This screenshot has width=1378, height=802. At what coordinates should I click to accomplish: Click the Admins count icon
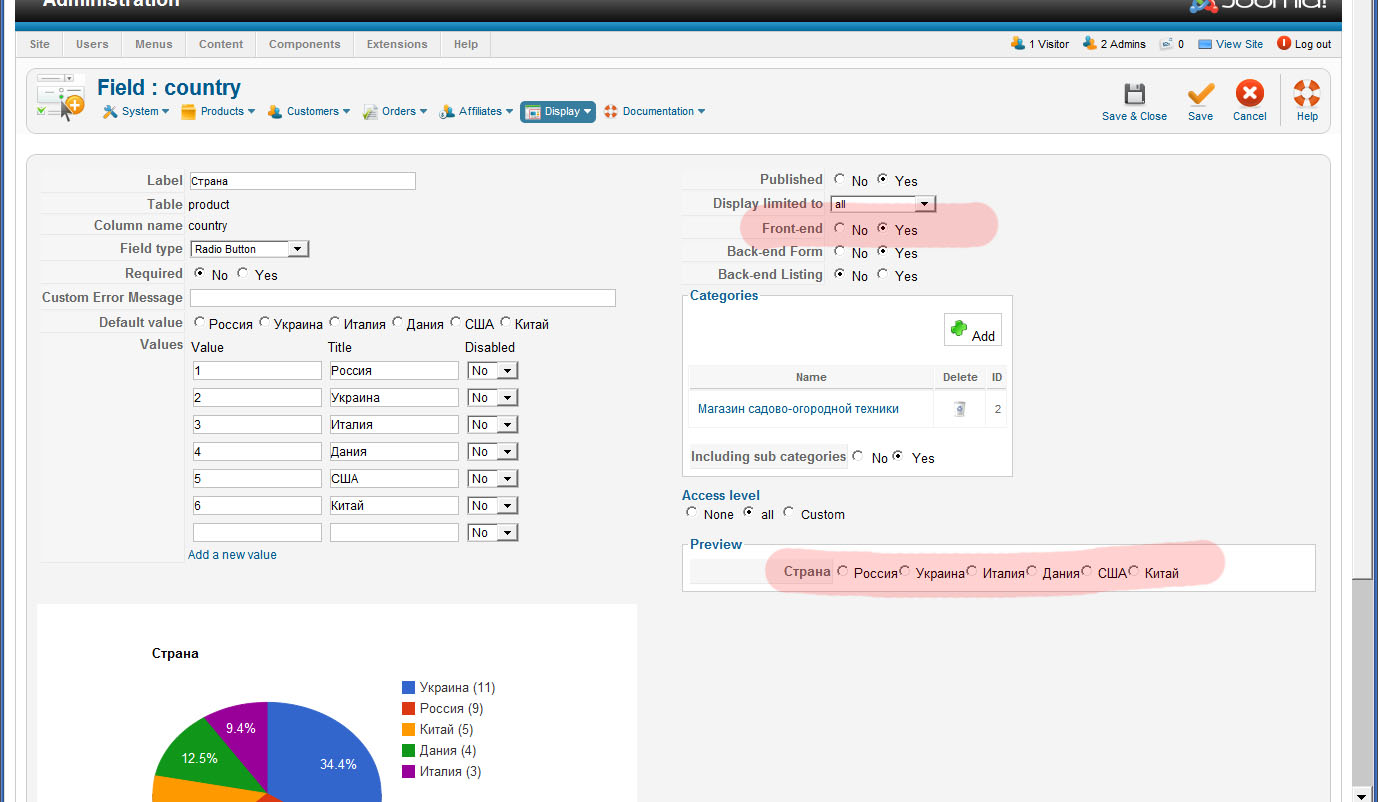tap(1090, 44)
